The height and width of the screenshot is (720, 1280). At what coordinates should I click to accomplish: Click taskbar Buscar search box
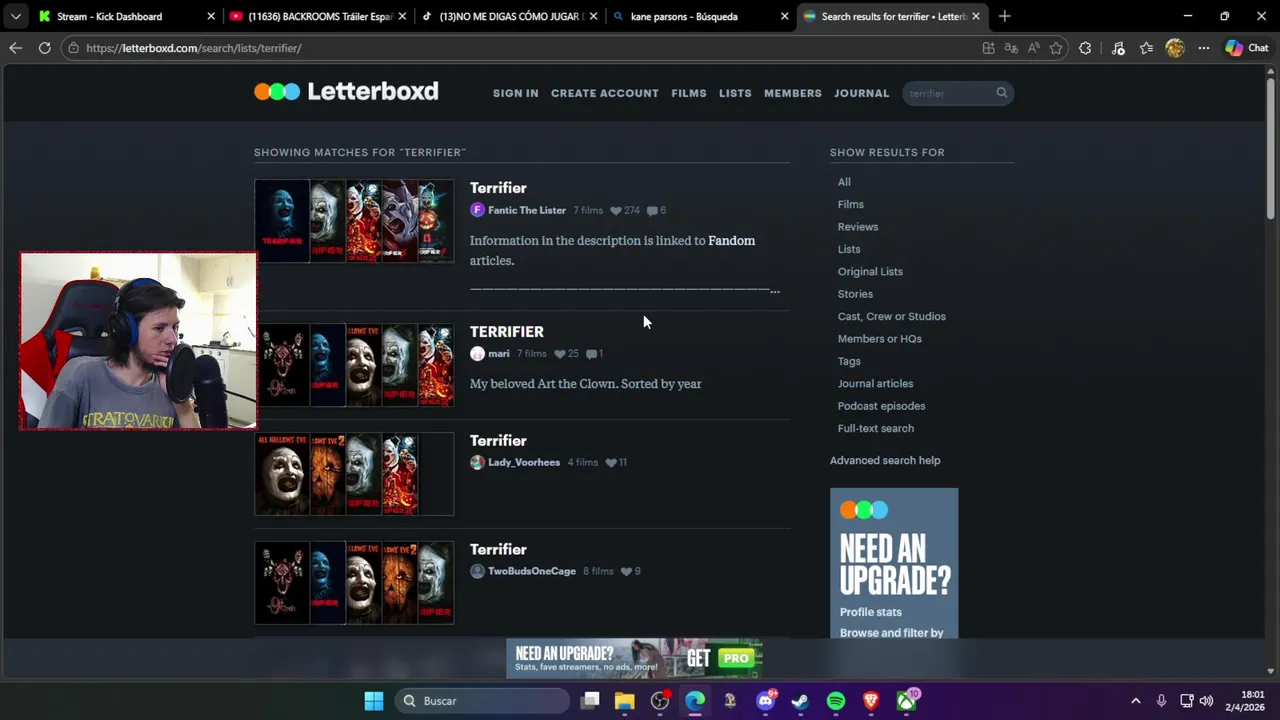tap(482, 701)
